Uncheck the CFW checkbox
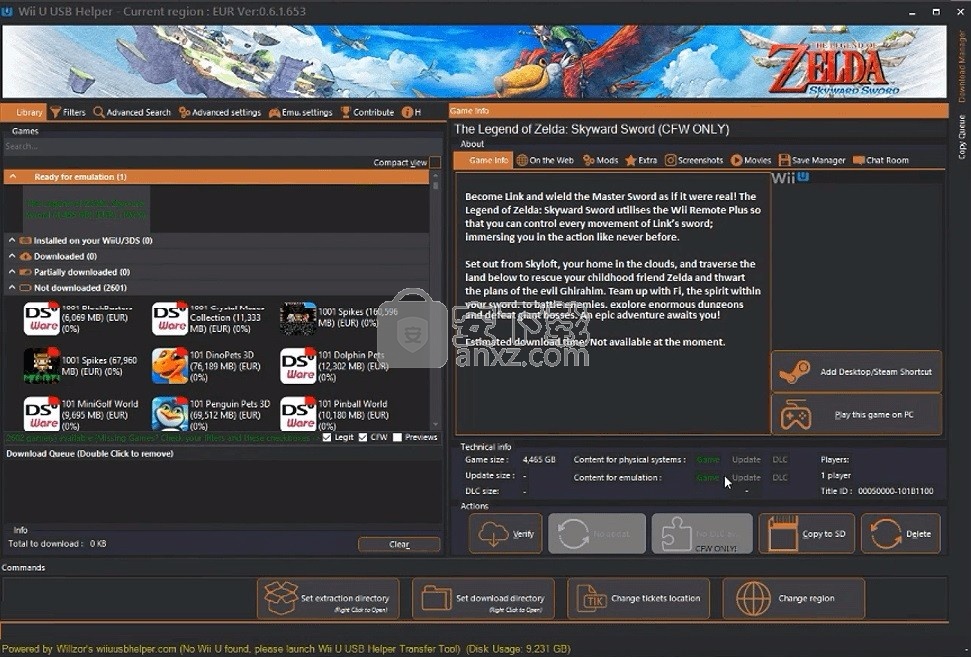Image resolution: width=971 pixels, height=659 pixels. pos(363,437)
